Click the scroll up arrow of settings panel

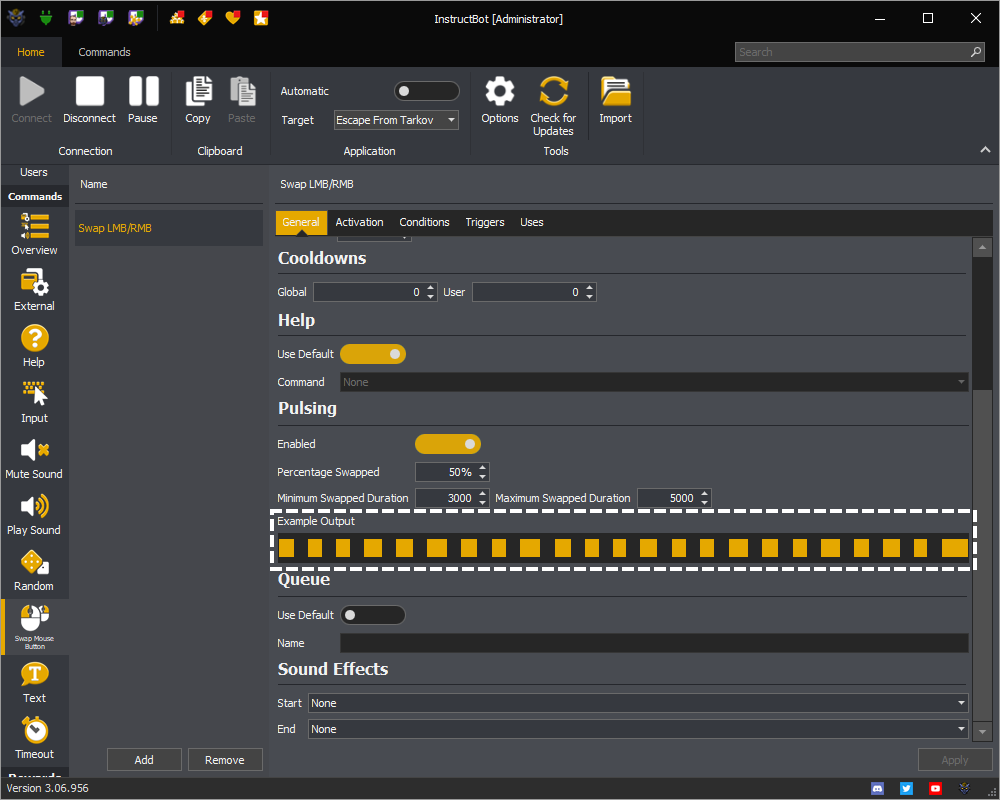(982, 247)
